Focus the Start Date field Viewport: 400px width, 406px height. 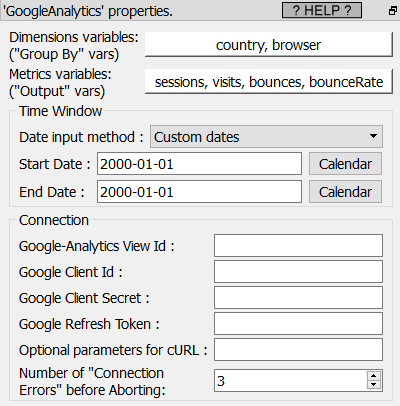click(x=199, y=164)
